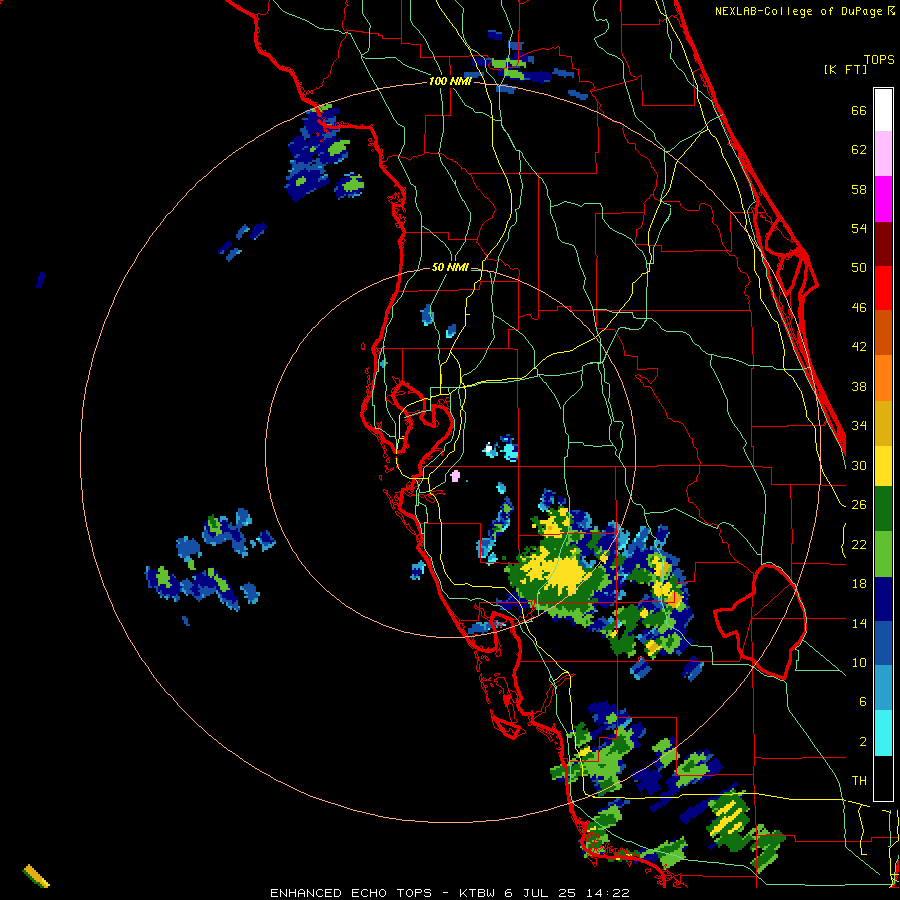The image size is (900, 900).
Task: Select the dark green legend swatch
Action: tap(883, 509)
